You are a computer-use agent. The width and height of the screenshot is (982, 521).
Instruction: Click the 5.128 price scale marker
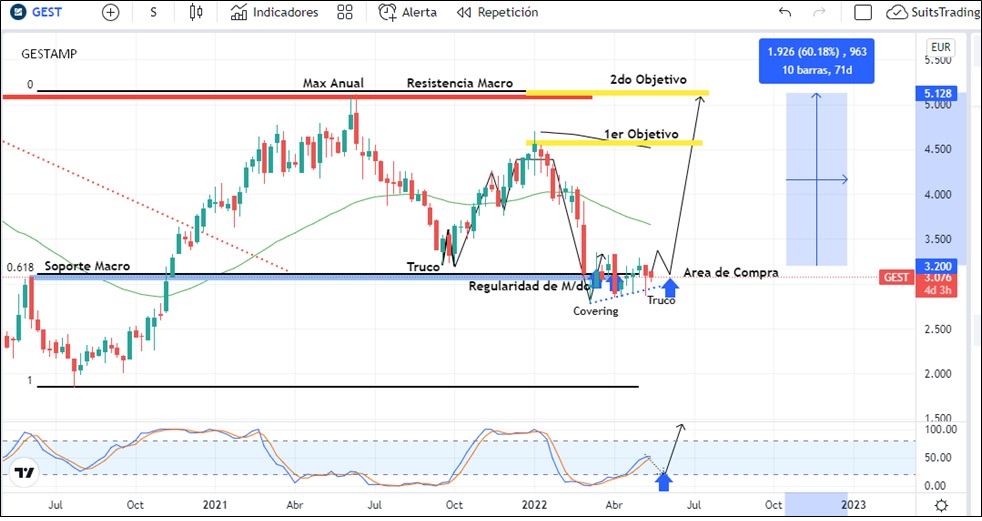940,94
